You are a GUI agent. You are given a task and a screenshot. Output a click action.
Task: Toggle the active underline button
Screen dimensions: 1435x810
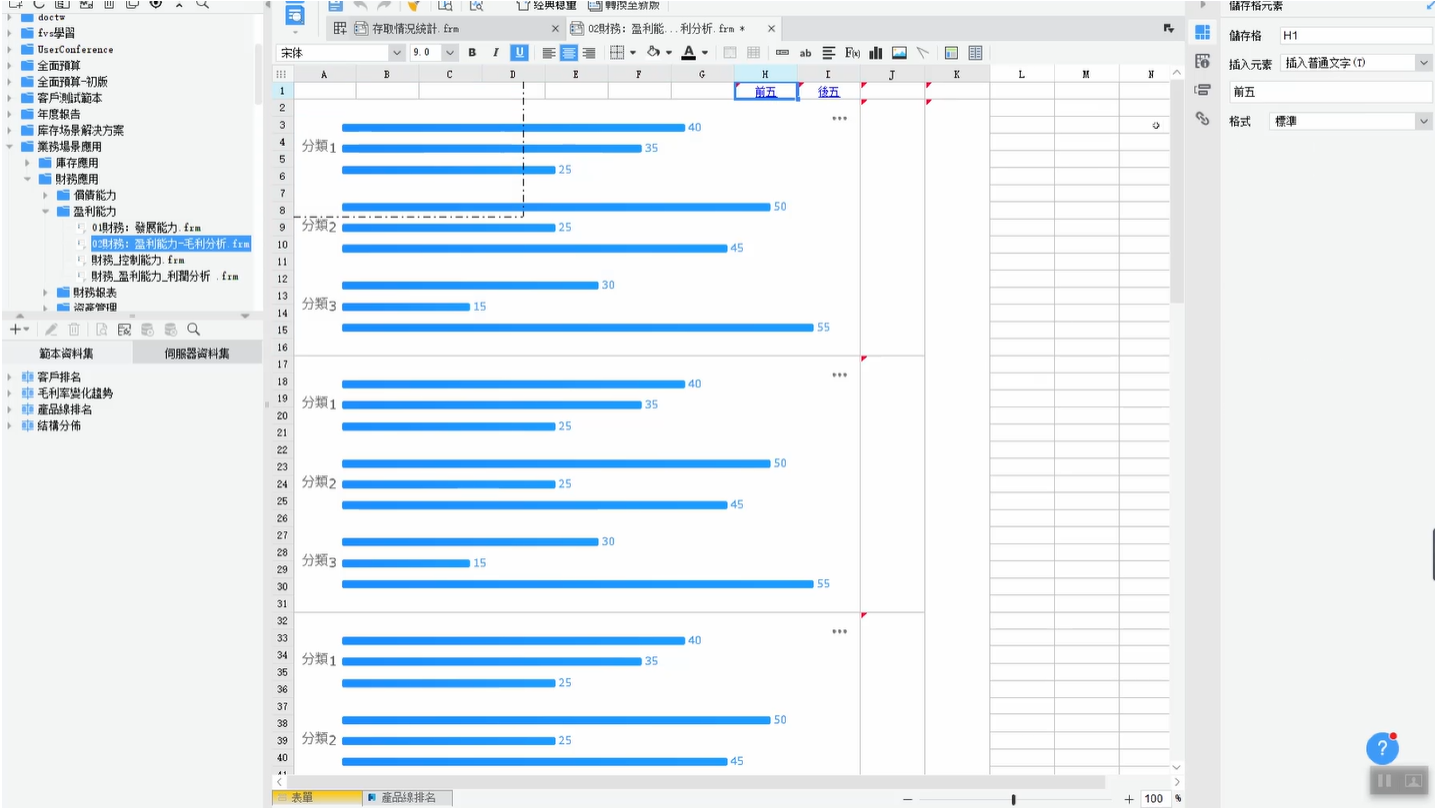(519, 53)
